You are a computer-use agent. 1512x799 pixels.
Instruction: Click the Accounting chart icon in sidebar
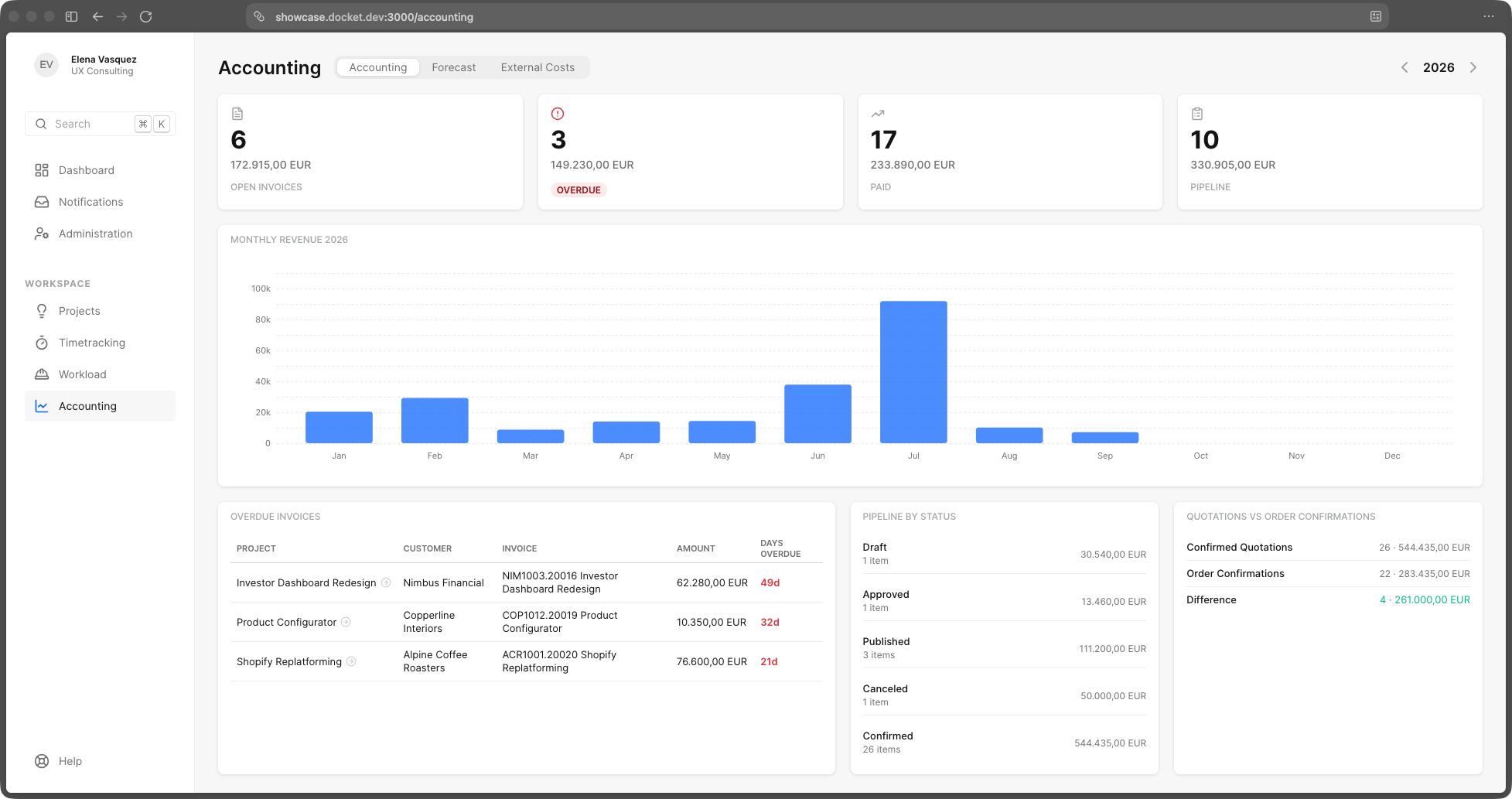[x=42, y=406]
